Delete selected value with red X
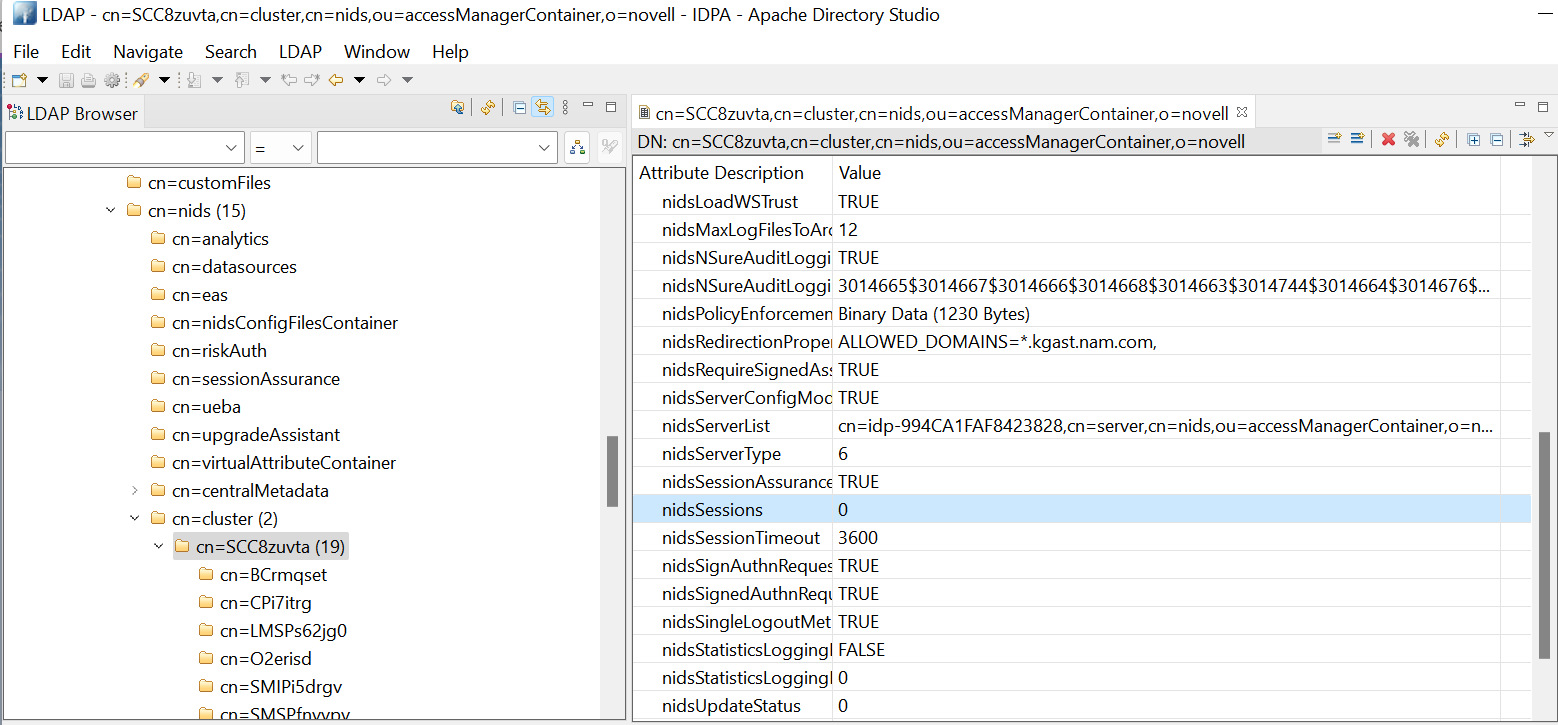This screenshot has width=1558, height=725. point(1388,140)
